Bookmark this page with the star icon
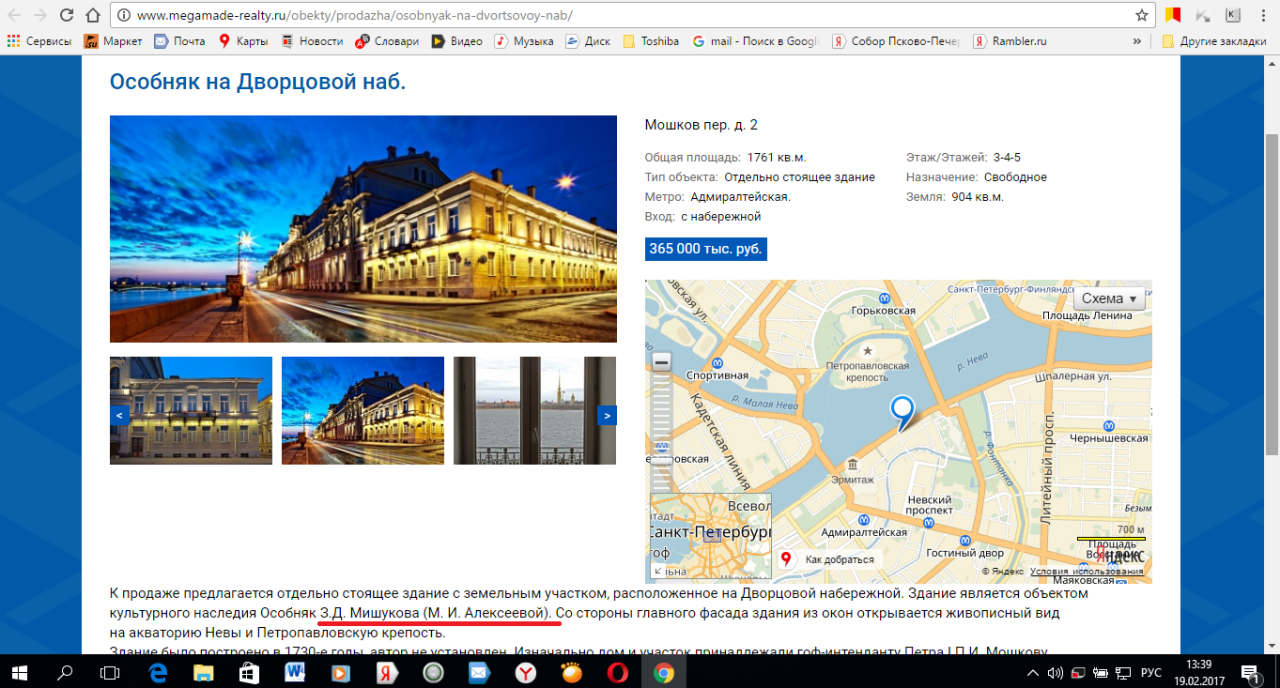Image resolution: width=1280 pixels, height=688 pixels. [1141, 16]
